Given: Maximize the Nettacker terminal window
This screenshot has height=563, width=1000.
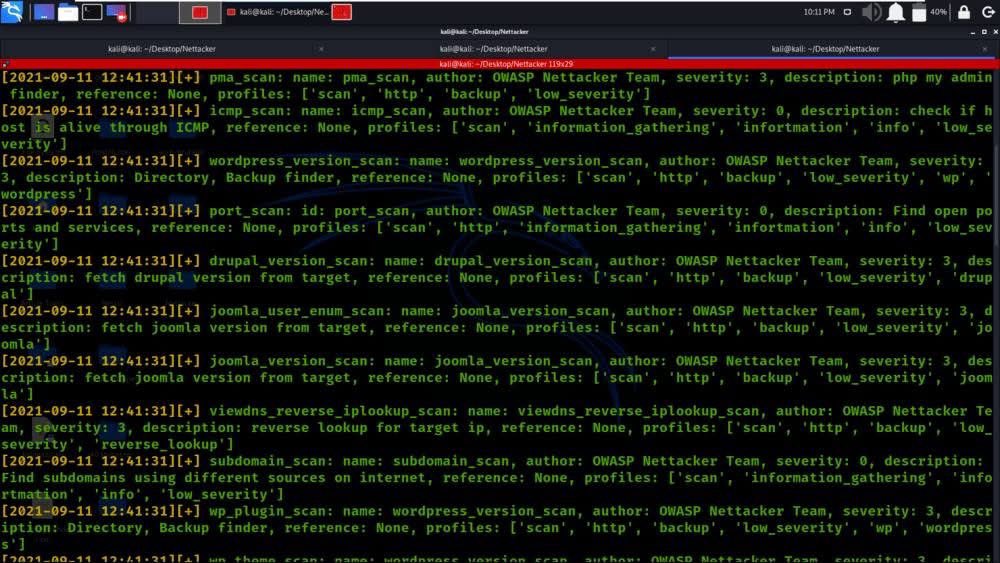Looking at the screenshot, I should point(984,32).
